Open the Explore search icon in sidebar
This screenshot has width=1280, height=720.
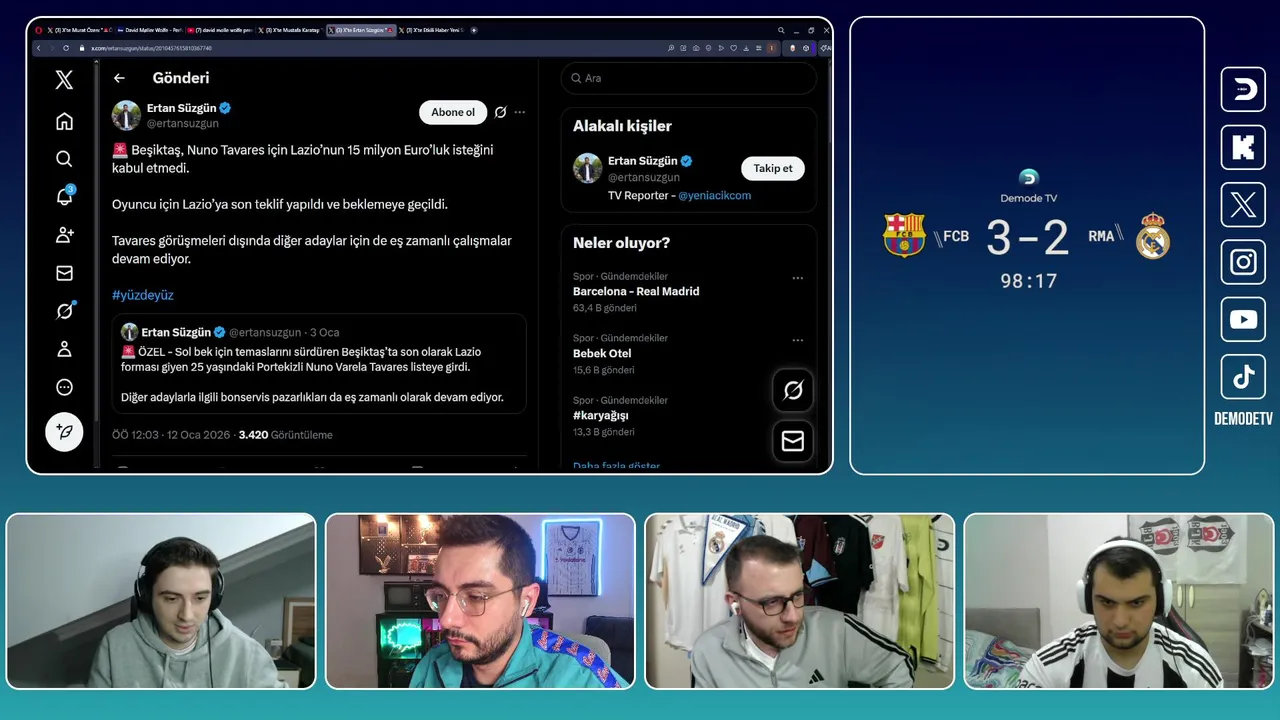coord(64,159)
